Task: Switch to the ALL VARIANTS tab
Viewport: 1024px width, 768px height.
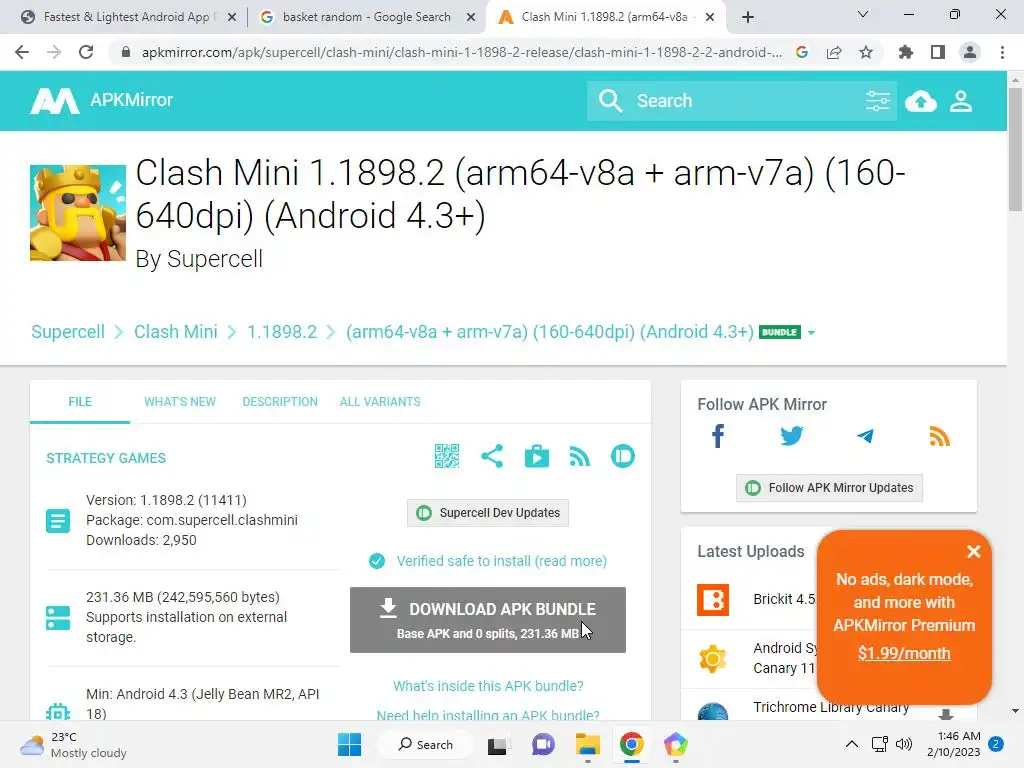Action: tap(380, 402)
